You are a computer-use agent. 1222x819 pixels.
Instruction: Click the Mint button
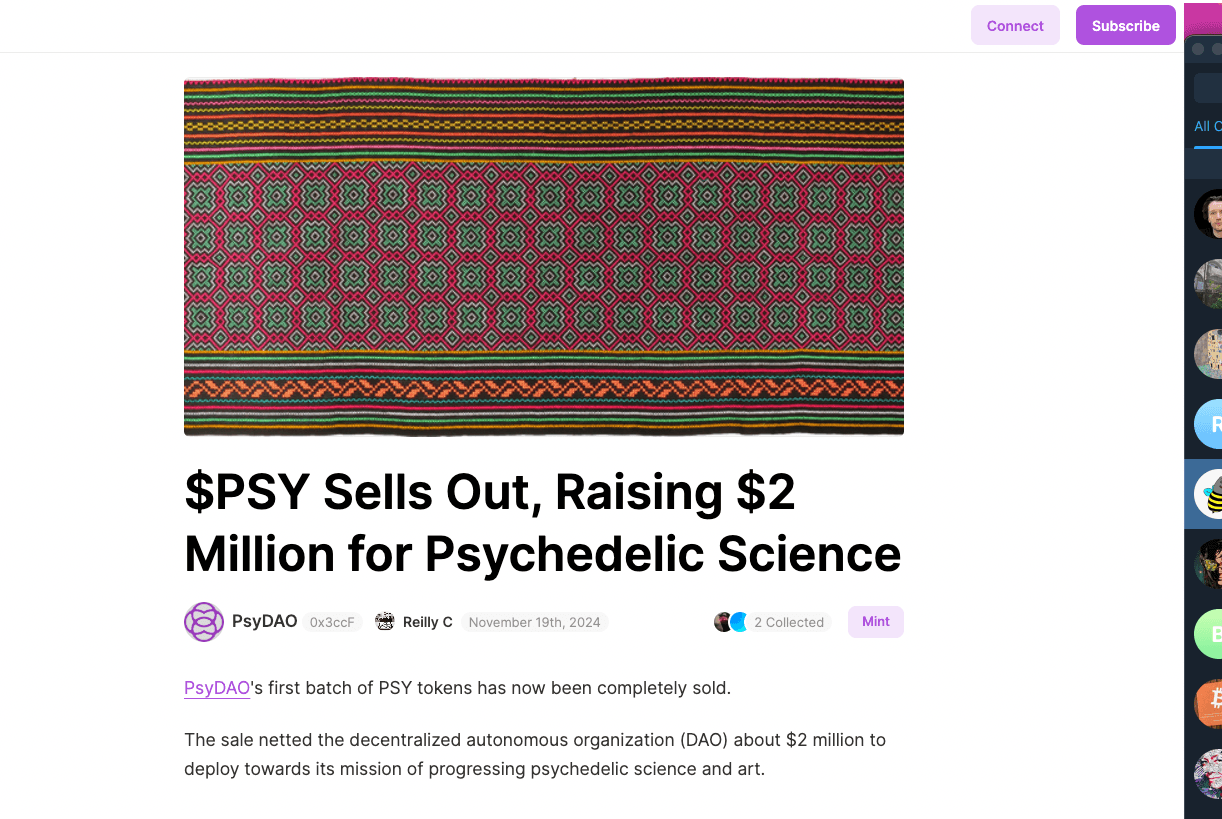875,621
